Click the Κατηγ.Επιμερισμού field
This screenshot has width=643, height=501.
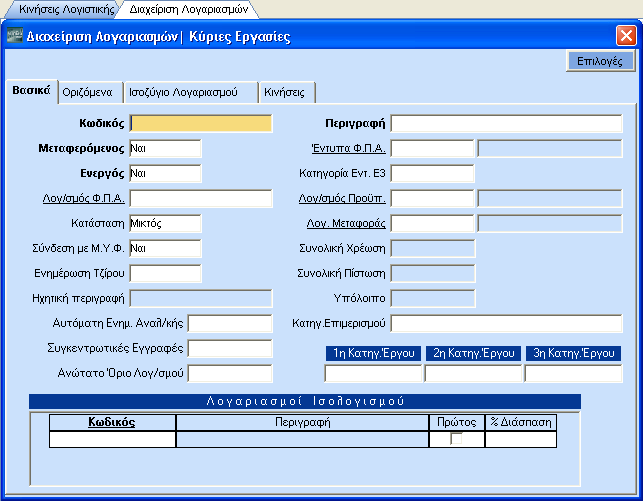point(506,323)
